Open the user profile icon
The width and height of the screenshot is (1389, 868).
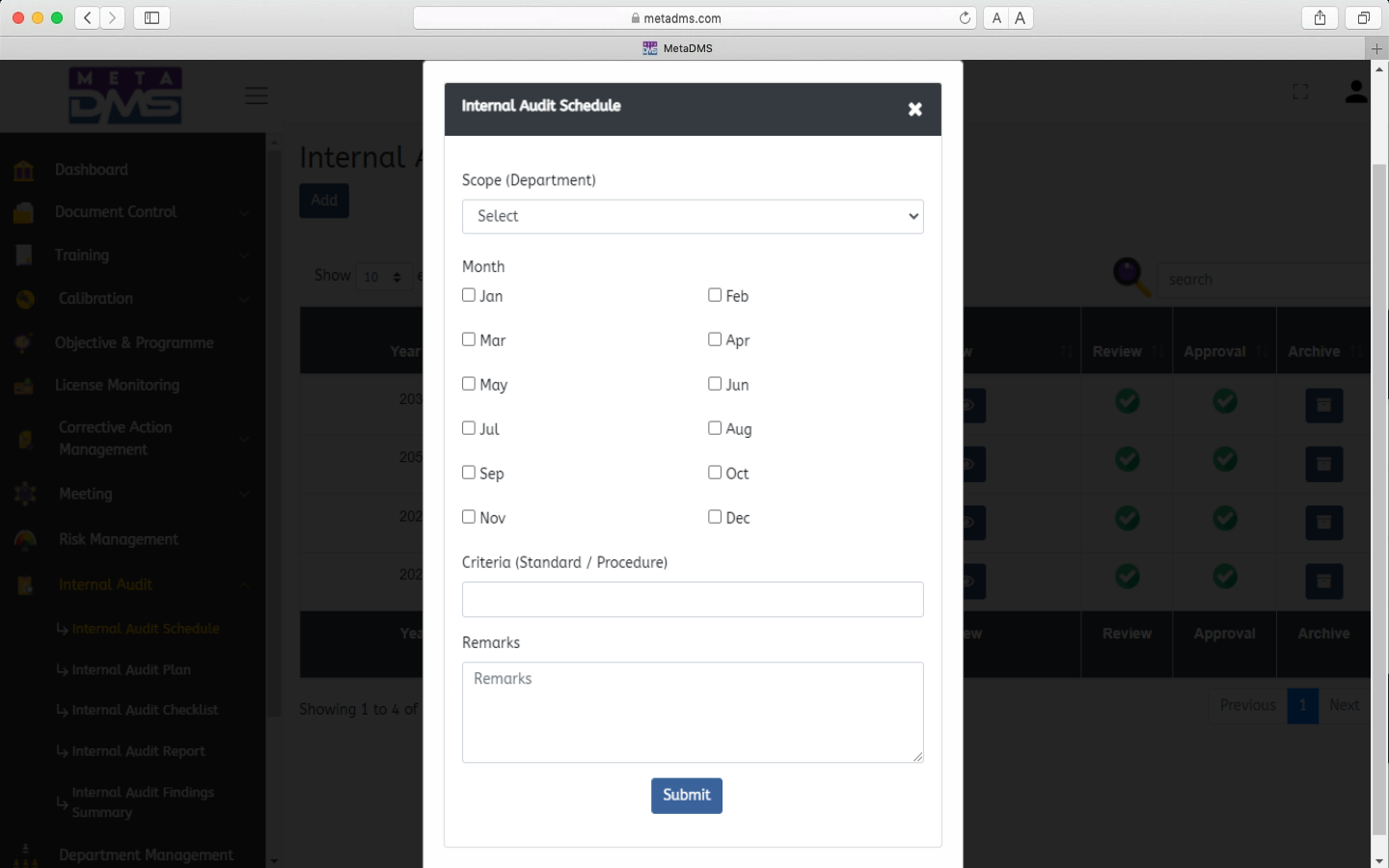[x=1355, y=92]
